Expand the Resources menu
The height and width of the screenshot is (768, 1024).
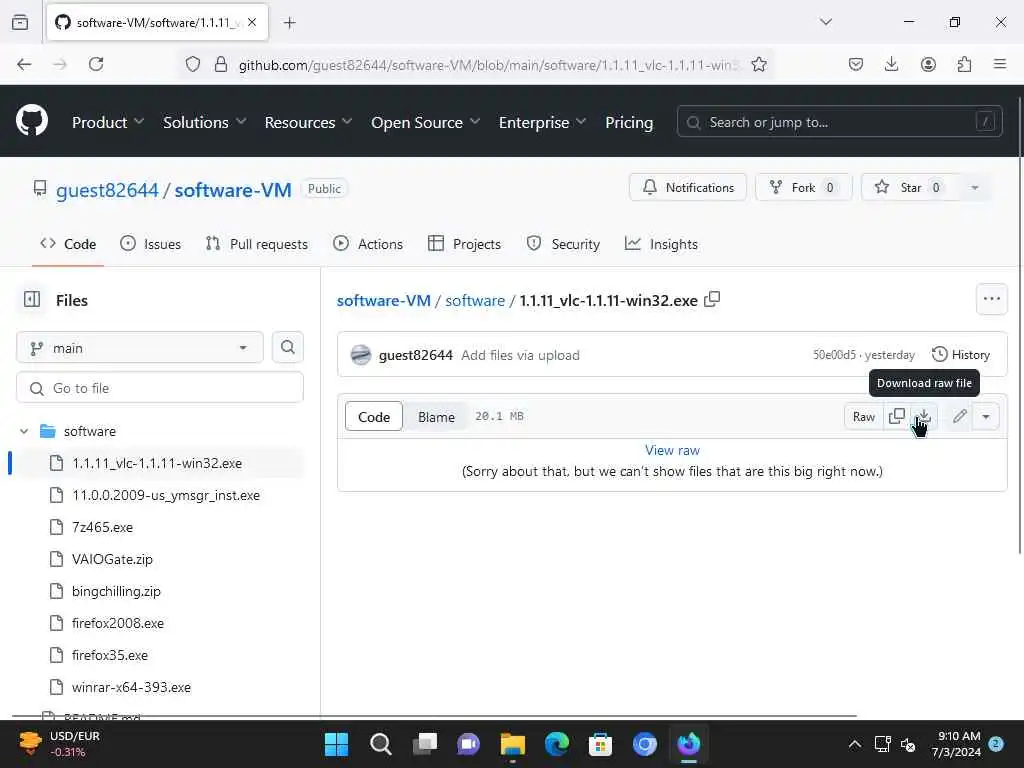pos(308,122)
